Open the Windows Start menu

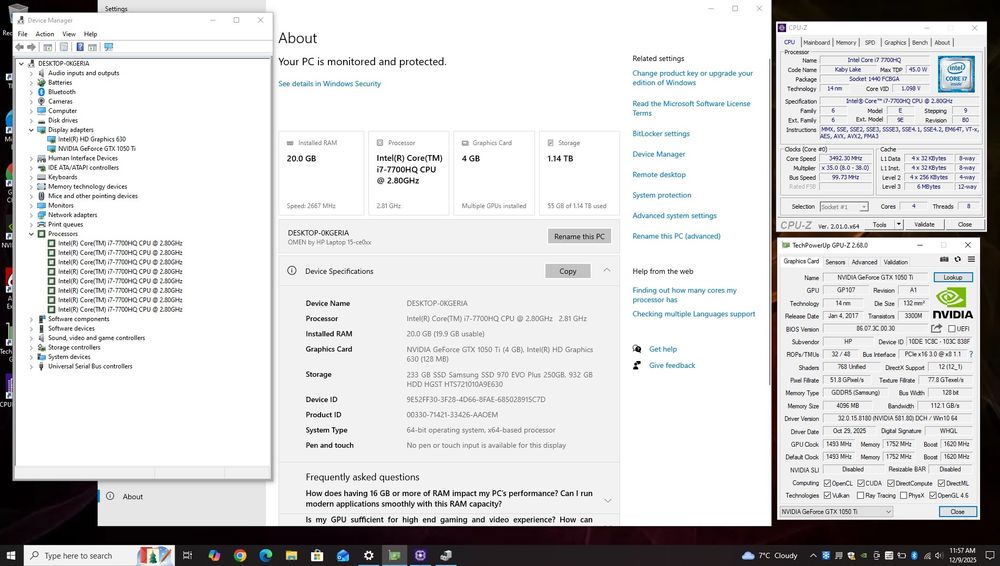coord(11,556)
